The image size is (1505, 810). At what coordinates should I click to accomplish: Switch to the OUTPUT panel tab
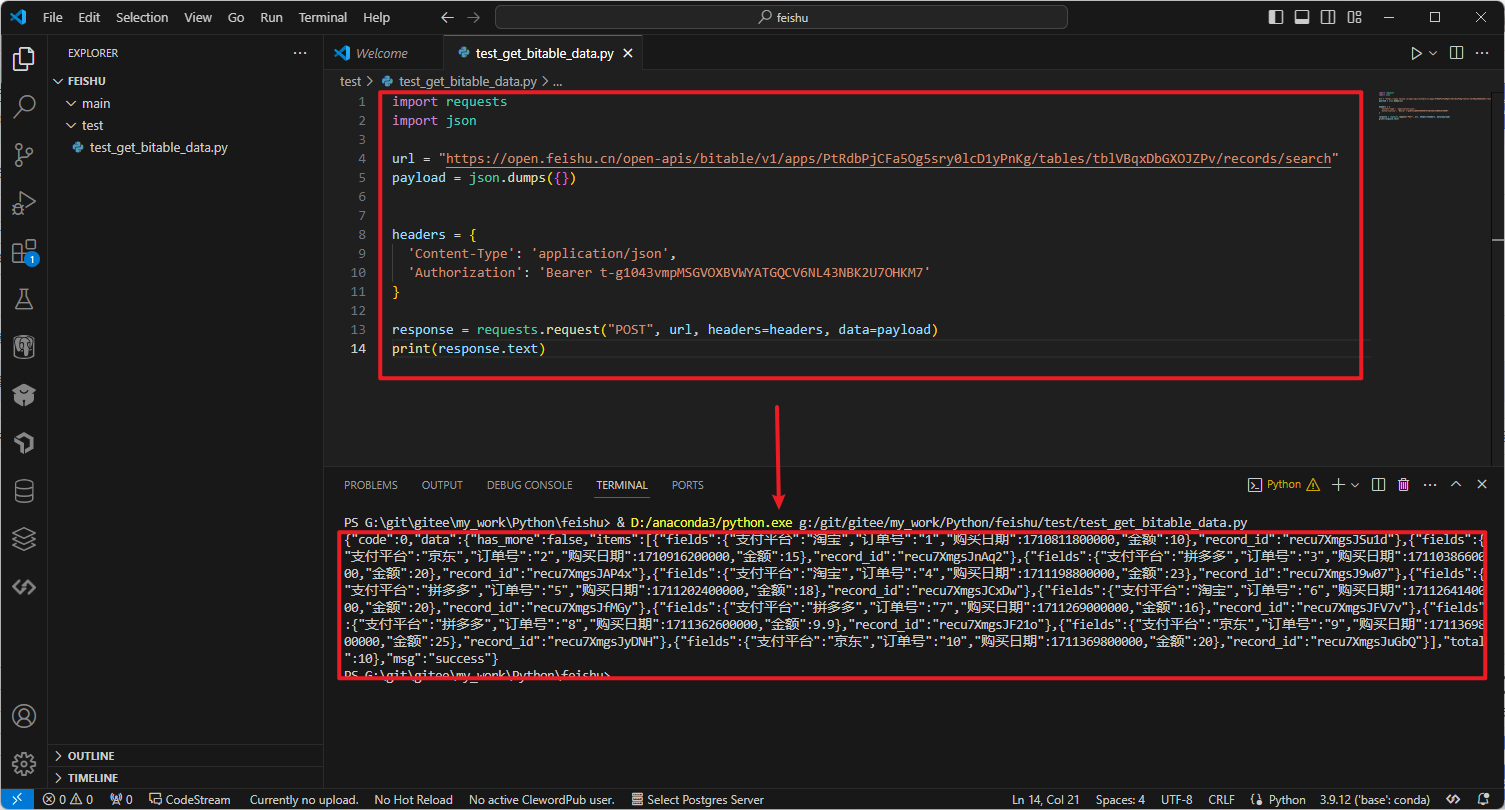(442, 485)
